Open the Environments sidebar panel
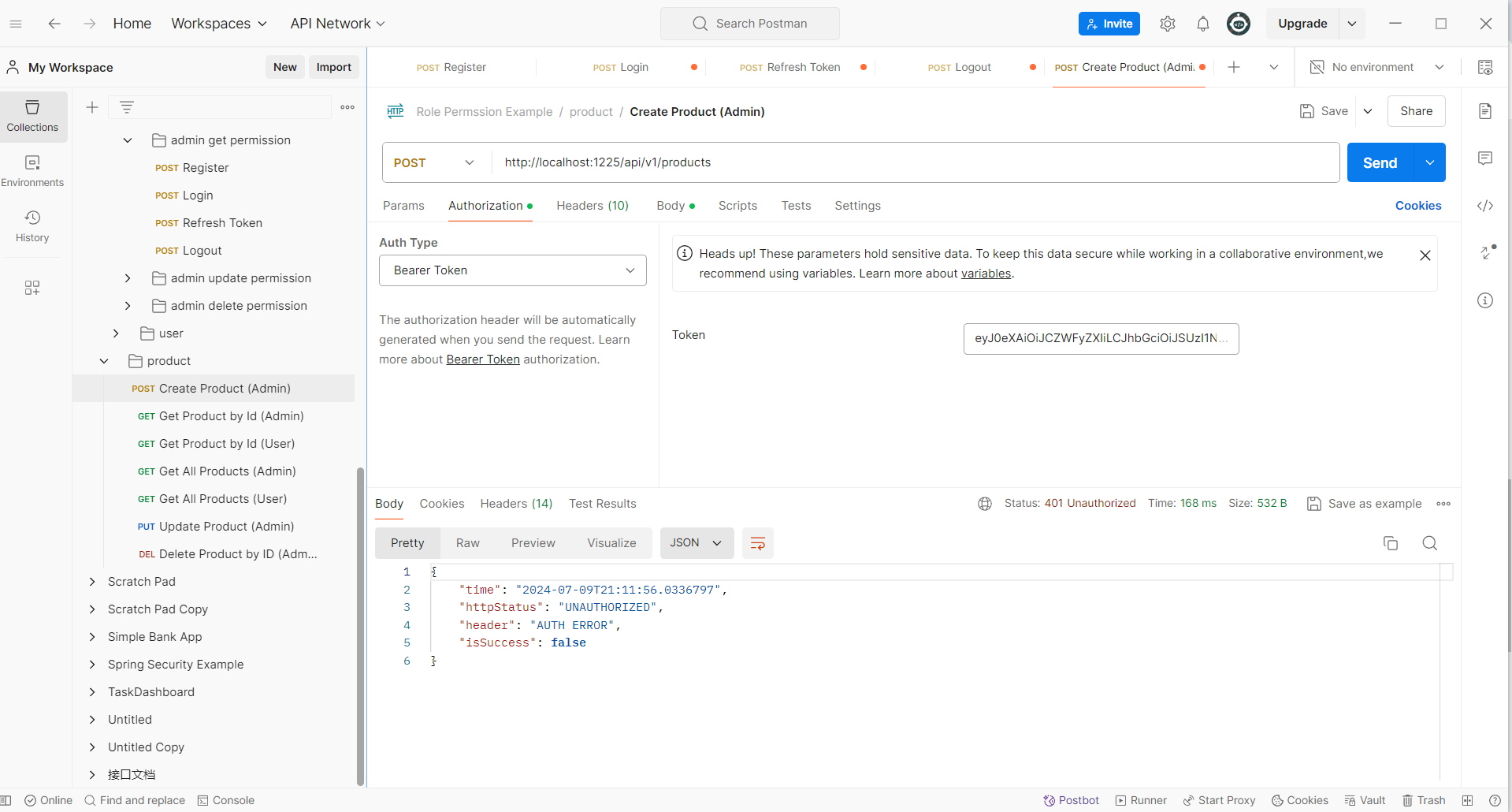 [x=32, y=171]
